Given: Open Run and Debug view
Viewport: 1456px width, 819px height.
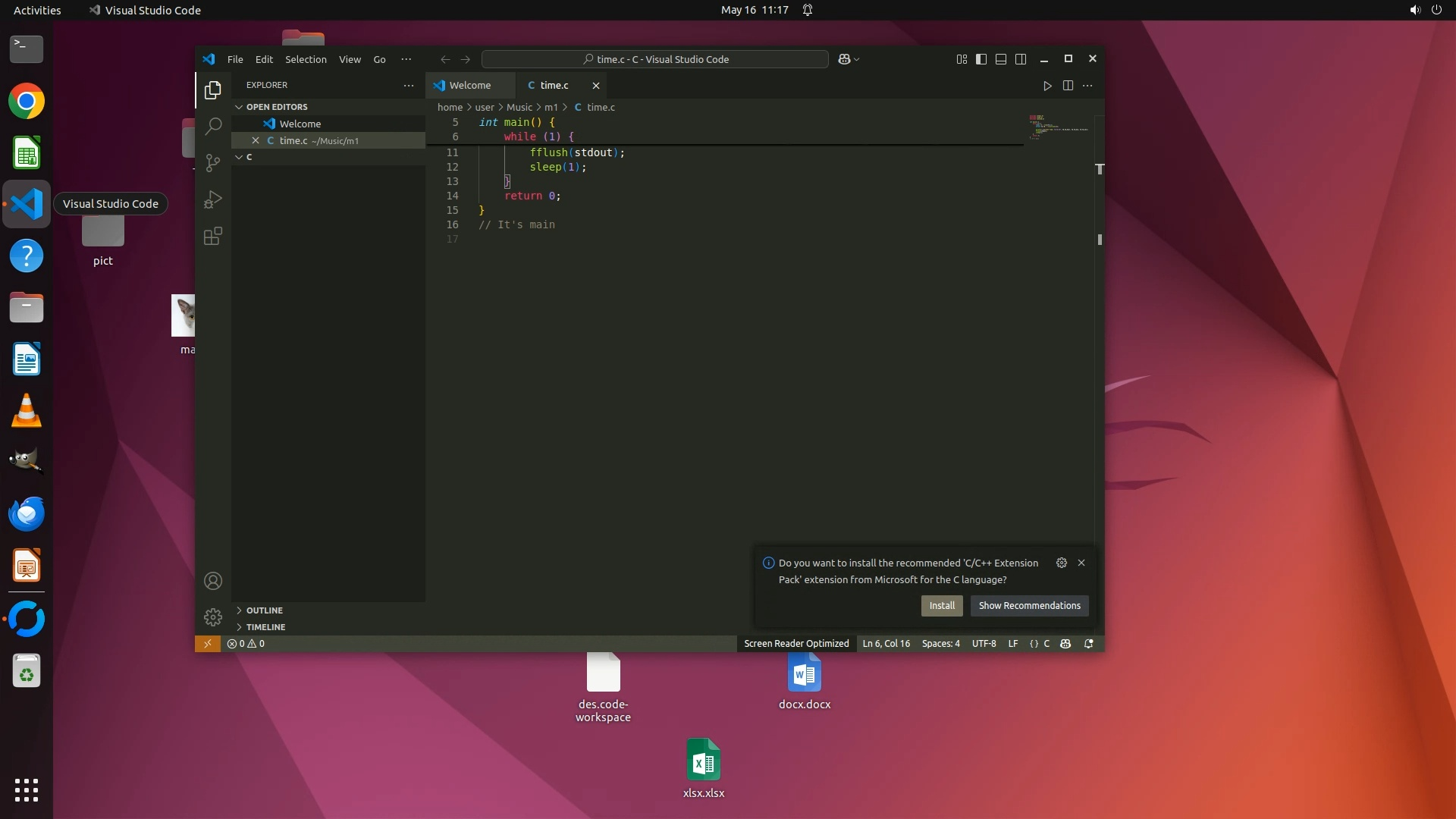Looking at the screenshot, I should (x=213, y=199).
